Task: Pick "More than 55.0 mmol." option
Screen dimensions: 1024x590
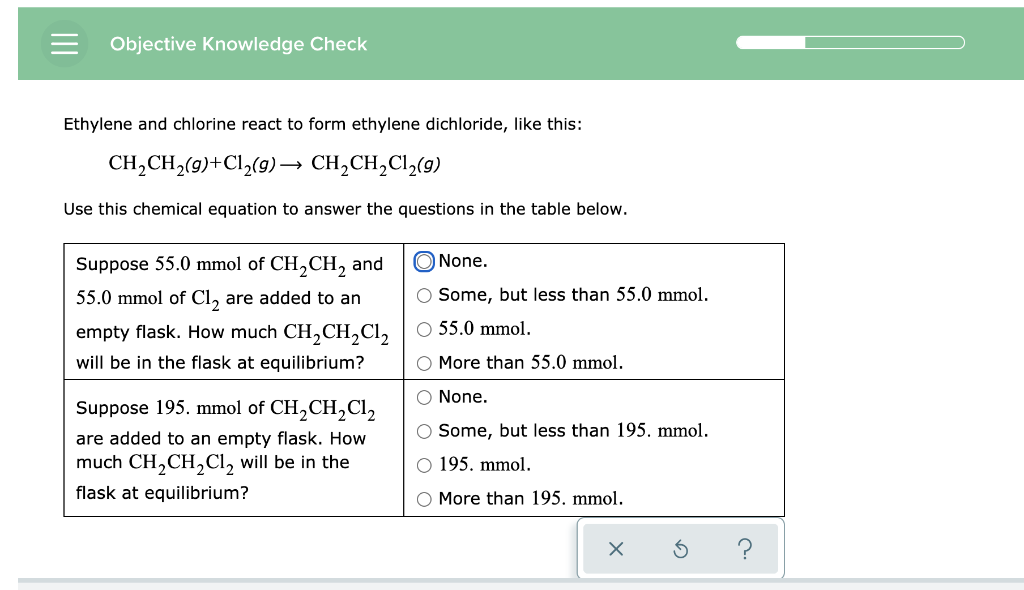Action: click(423, 362)
